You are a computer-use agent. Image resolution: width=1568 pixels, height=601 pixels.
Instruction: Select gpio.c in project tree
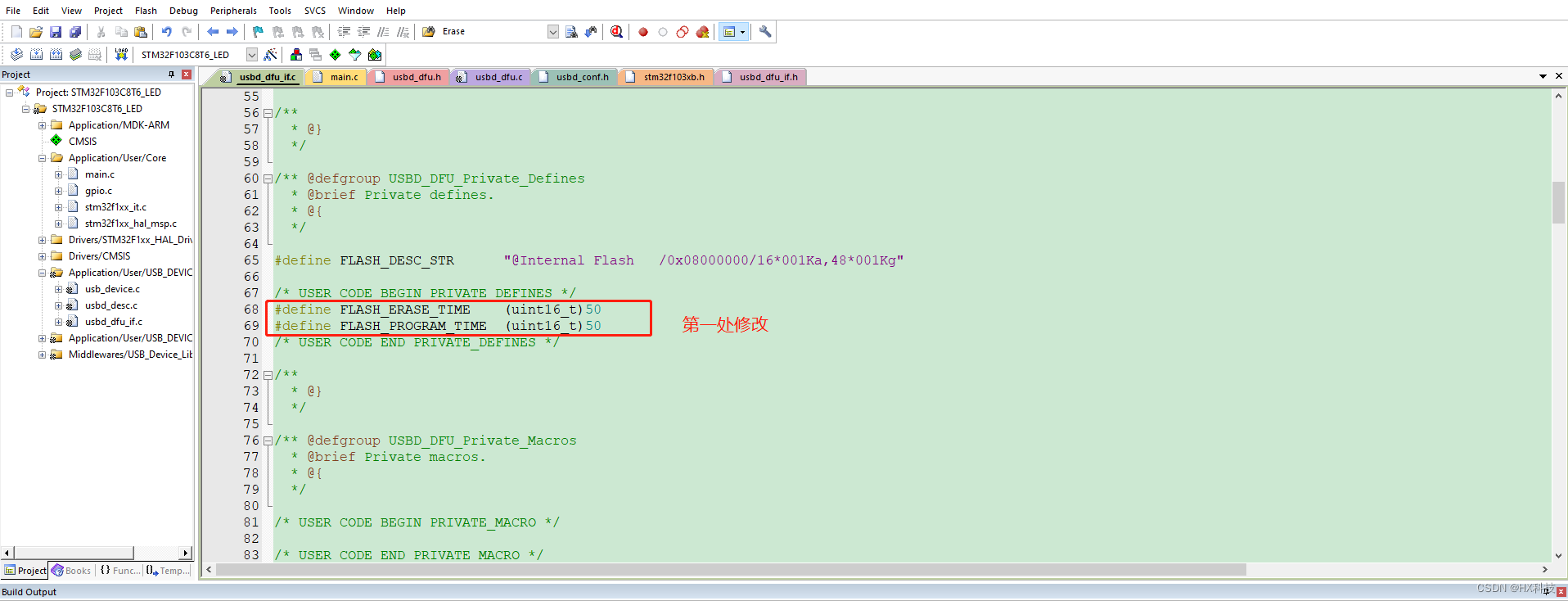(98, 191)
